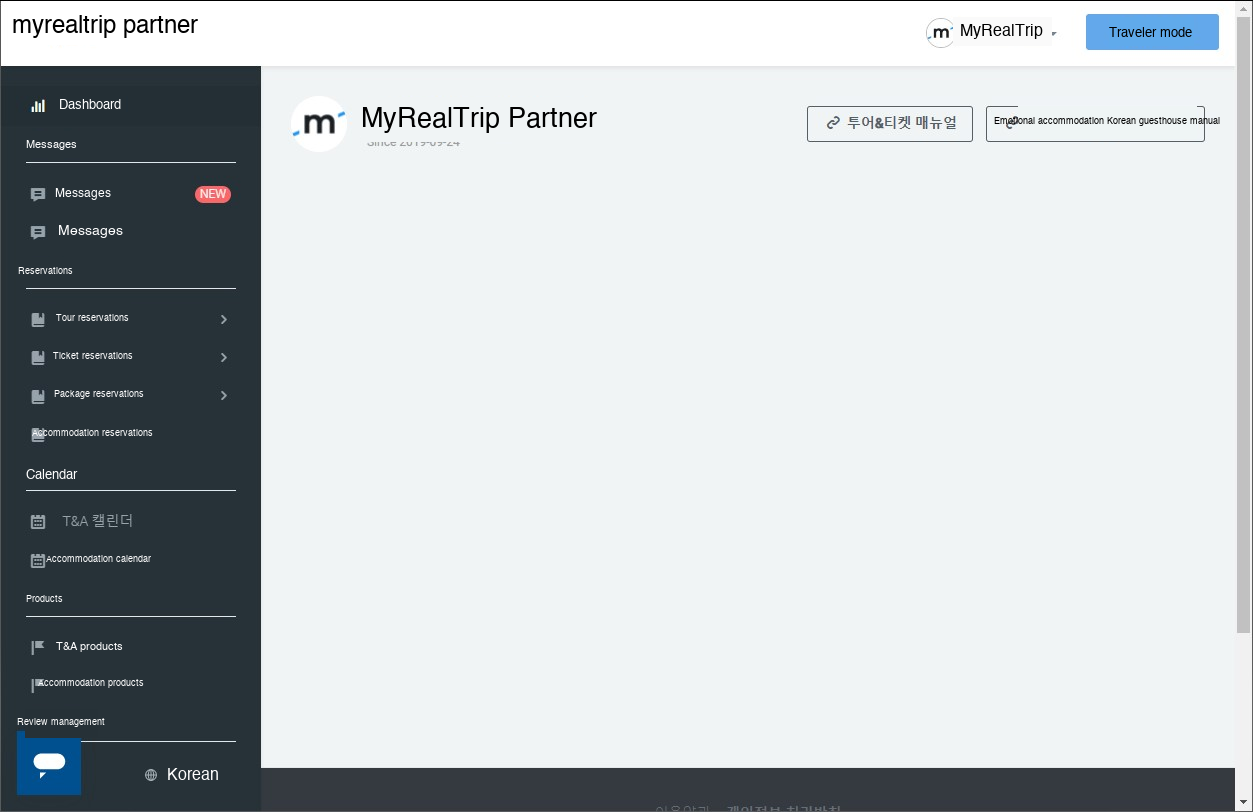This screenshot has height=812, width=1253.
Task: Expand the Tour reservations chevron
Action: point(224,320)
